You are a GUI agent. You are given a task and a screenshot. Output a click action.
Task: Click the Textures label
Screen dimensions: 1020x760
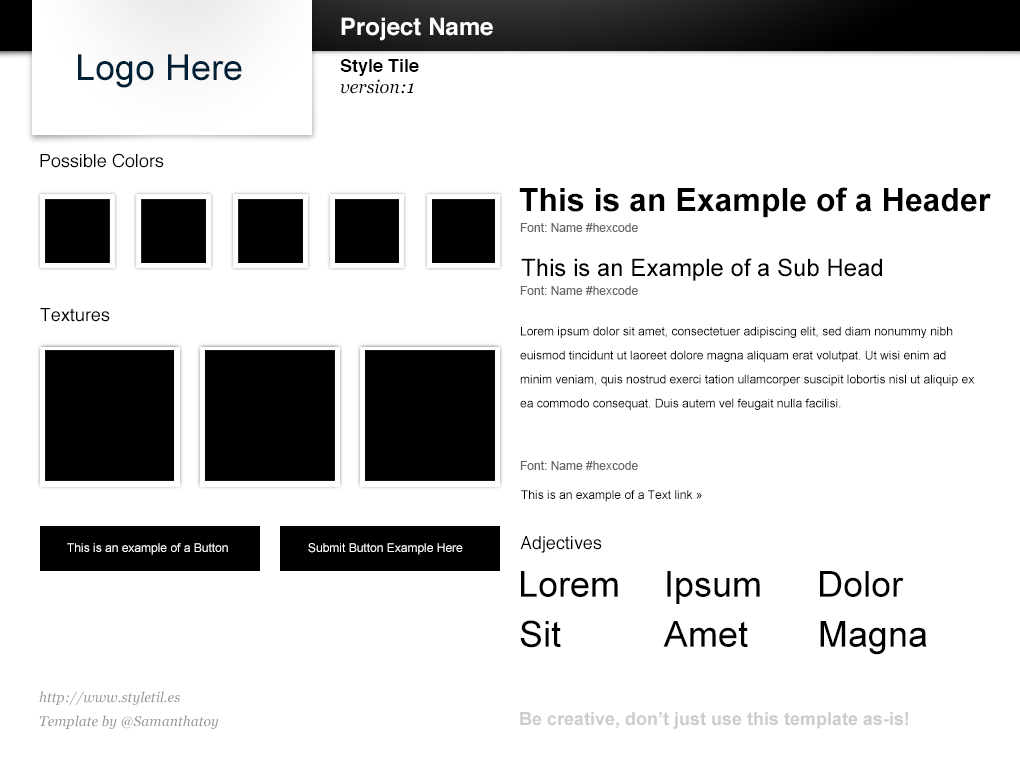tap(75, 315)
